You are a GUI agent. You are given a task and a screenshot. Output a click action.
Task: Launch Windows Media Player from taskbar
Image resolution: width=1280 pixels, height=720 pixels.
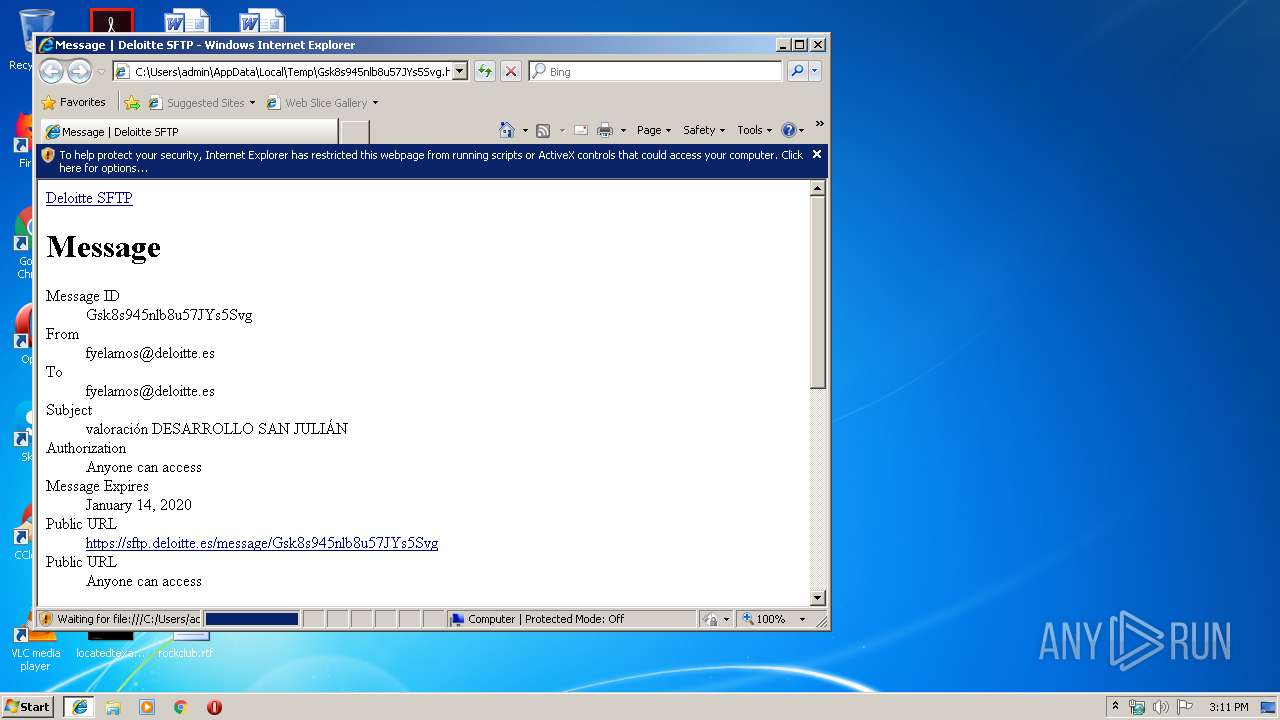(147, 707)
